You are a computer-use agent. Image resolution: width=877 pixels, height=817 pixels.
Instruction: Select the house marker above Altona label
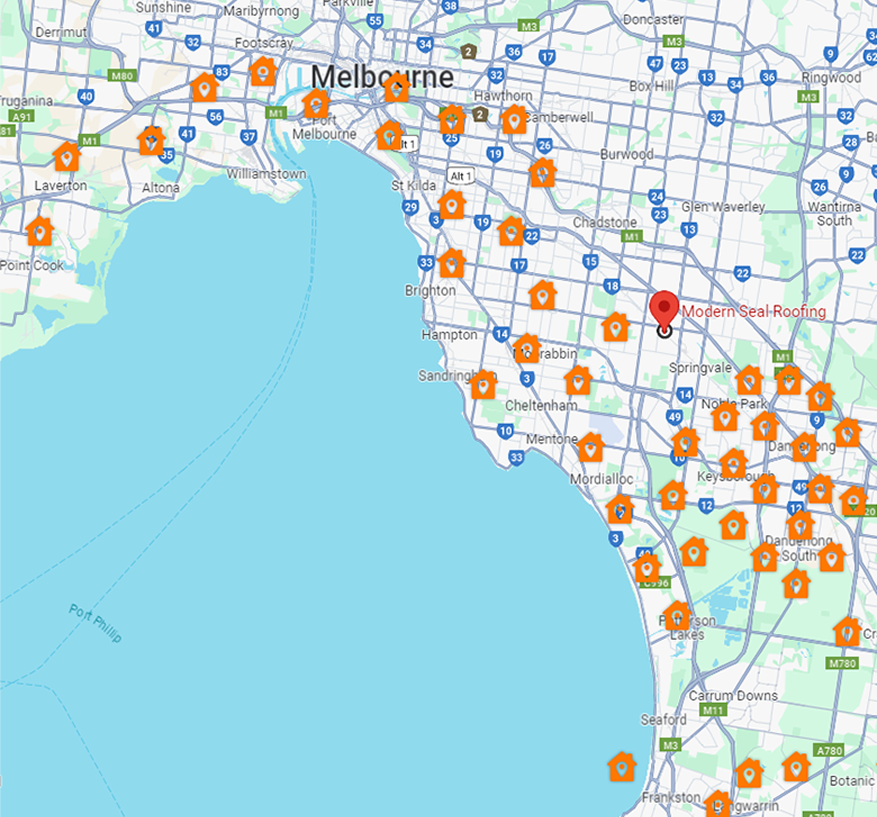(152, 141)
